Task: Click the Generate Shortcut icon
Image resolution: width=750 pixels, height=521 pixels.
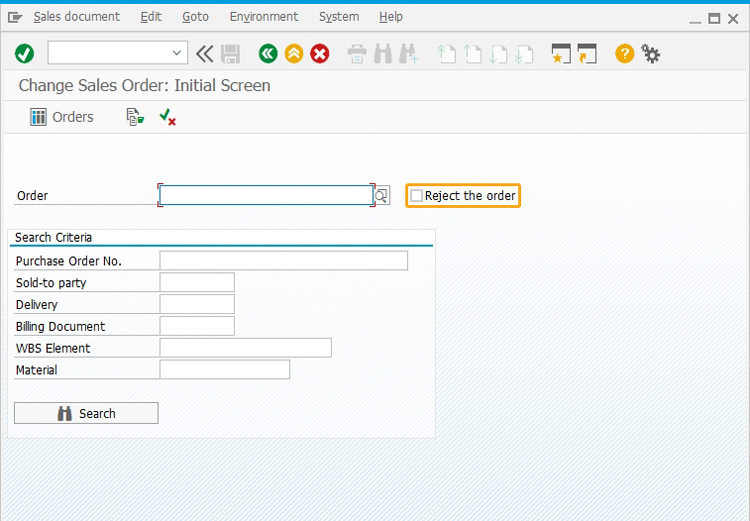Action: (586, 54)
